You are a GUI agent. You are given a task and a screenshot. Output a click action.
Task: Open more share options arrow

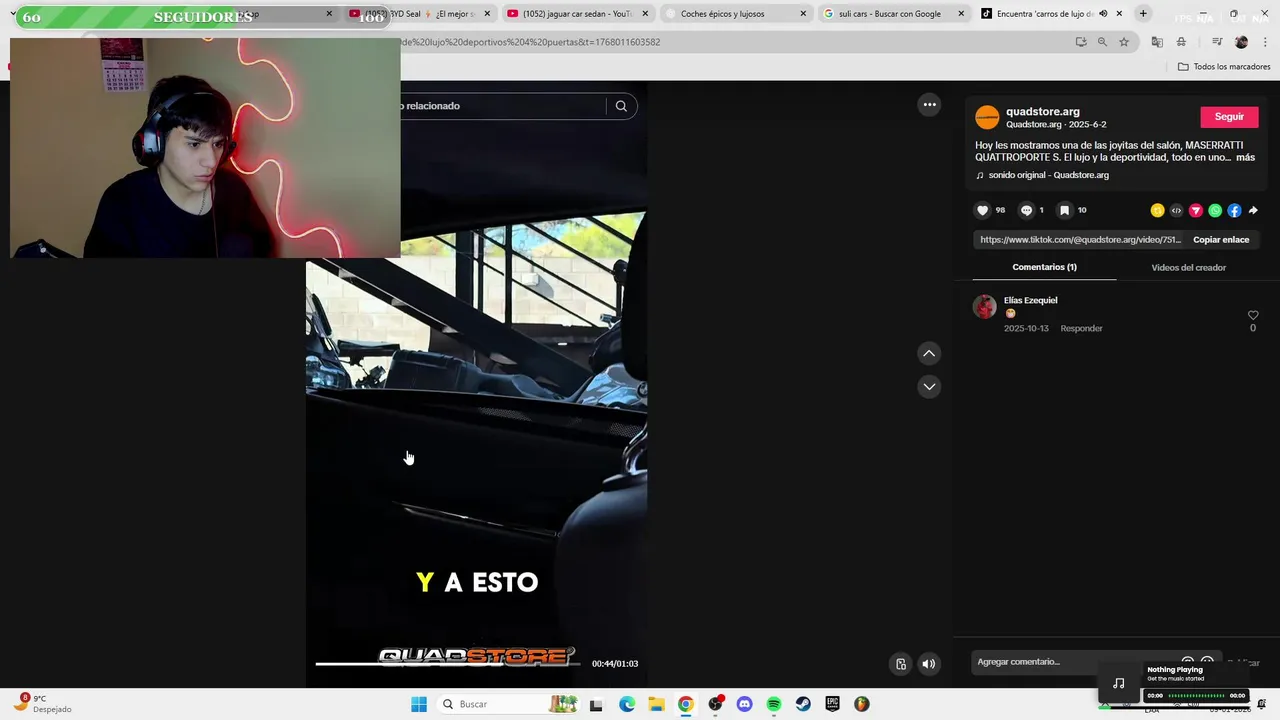click(x=1253, y=210)
